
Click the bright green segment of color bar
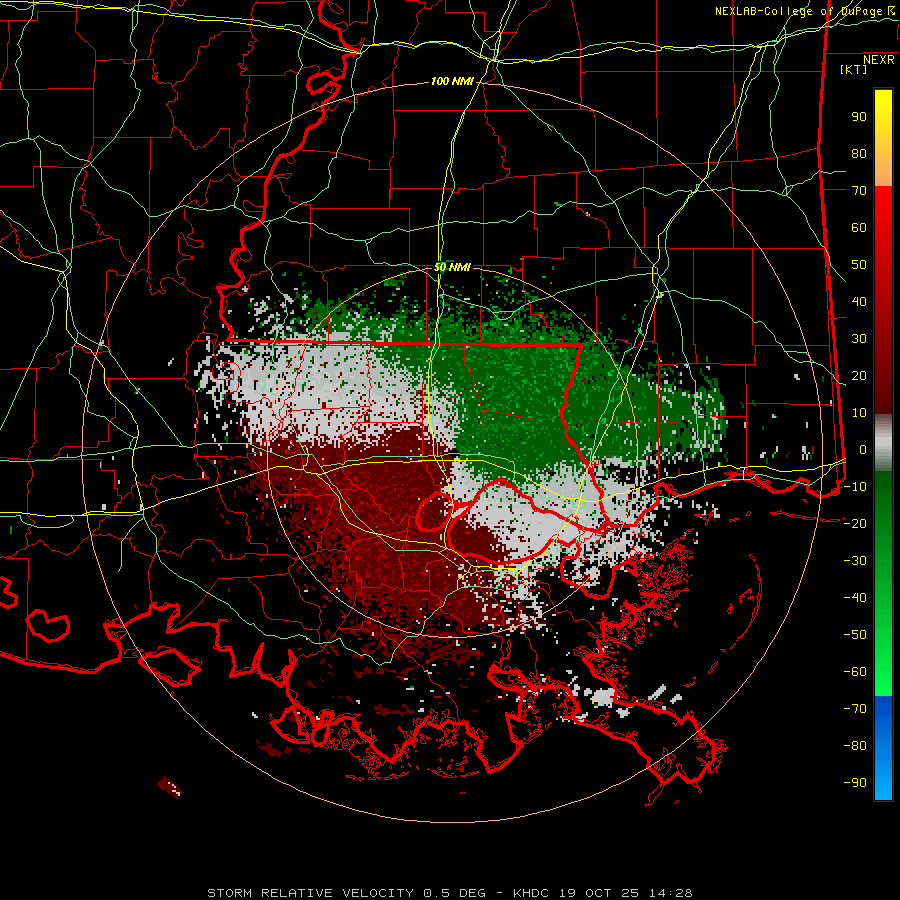click(x=883, y=660)
